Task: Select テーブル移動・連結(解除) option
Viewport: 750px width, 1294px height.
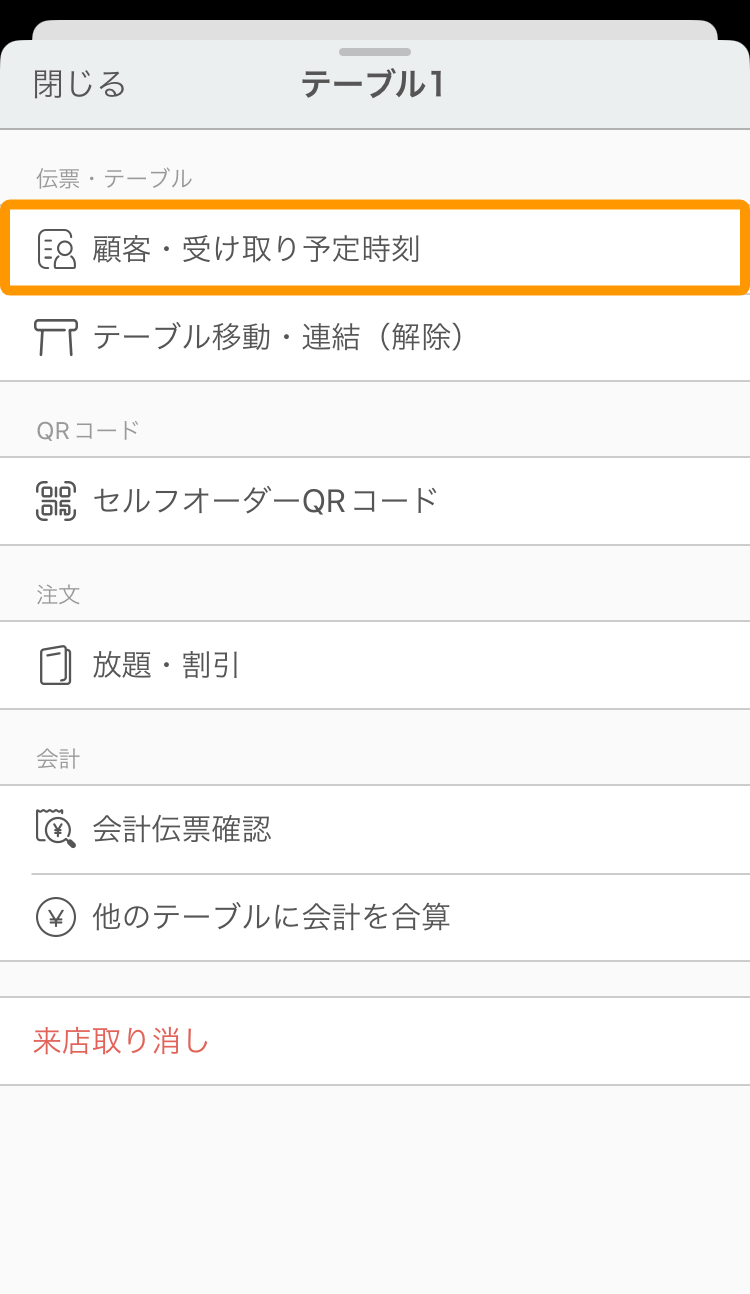Action: (375, 337)
